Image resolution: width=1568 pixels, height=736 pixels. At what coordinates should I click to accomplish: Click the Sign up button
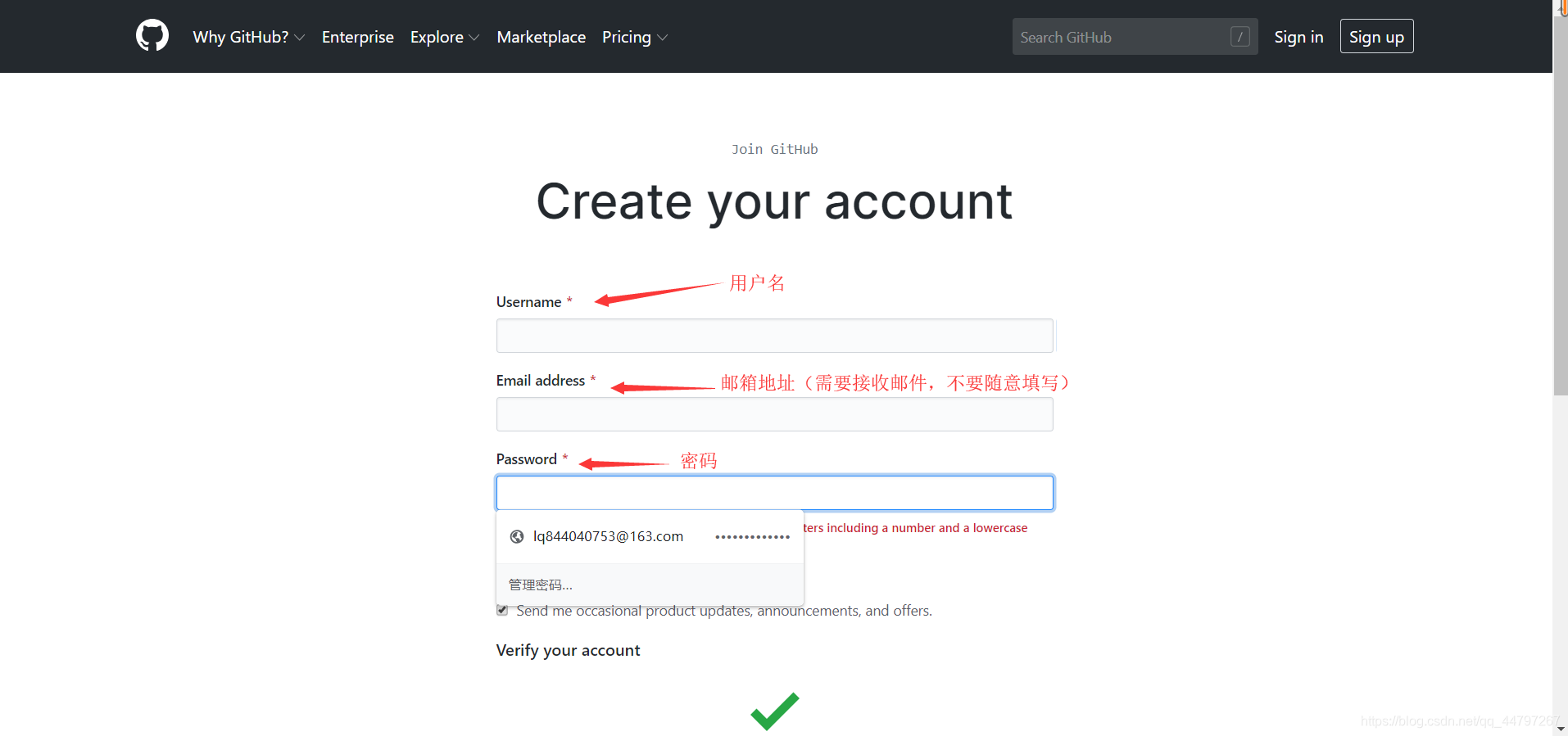(x=1376, y=36)
